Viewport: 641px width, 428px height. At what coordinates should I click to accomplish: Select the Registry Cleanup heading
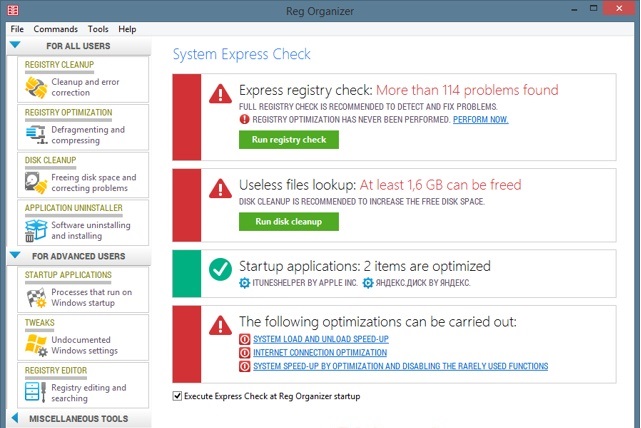click(59, 65)
